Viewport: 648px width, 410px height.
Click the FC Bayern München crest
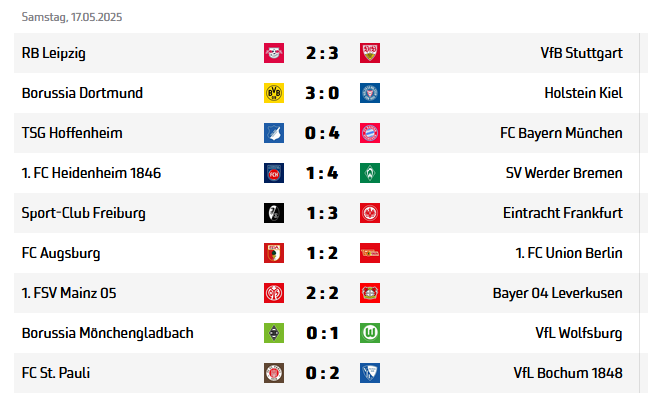[x=370, y=133]
